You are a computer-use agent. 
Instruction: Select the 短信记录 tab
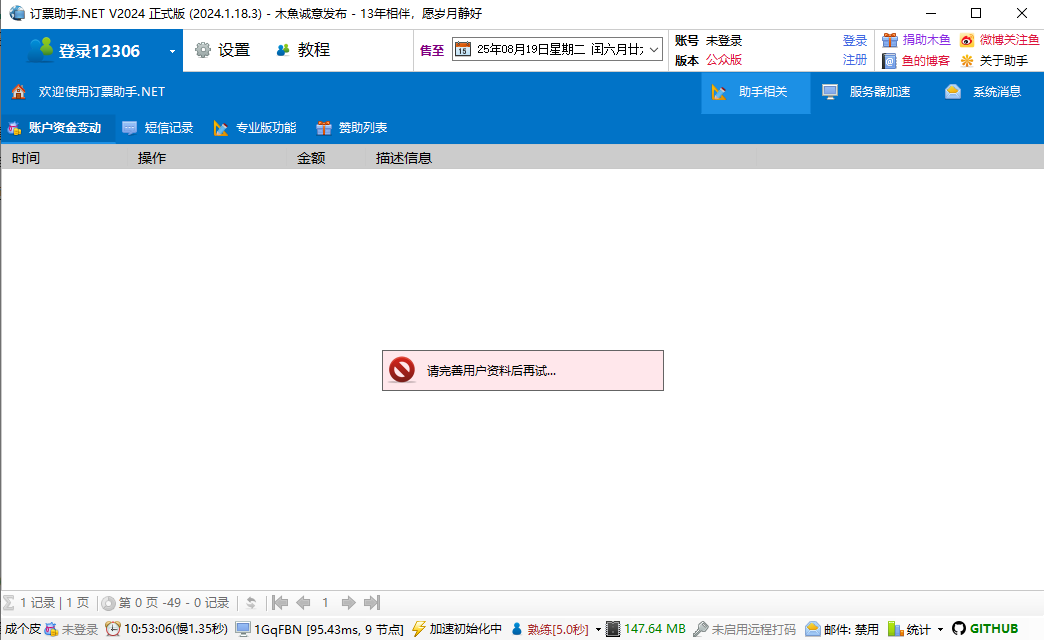pos(158,128)
